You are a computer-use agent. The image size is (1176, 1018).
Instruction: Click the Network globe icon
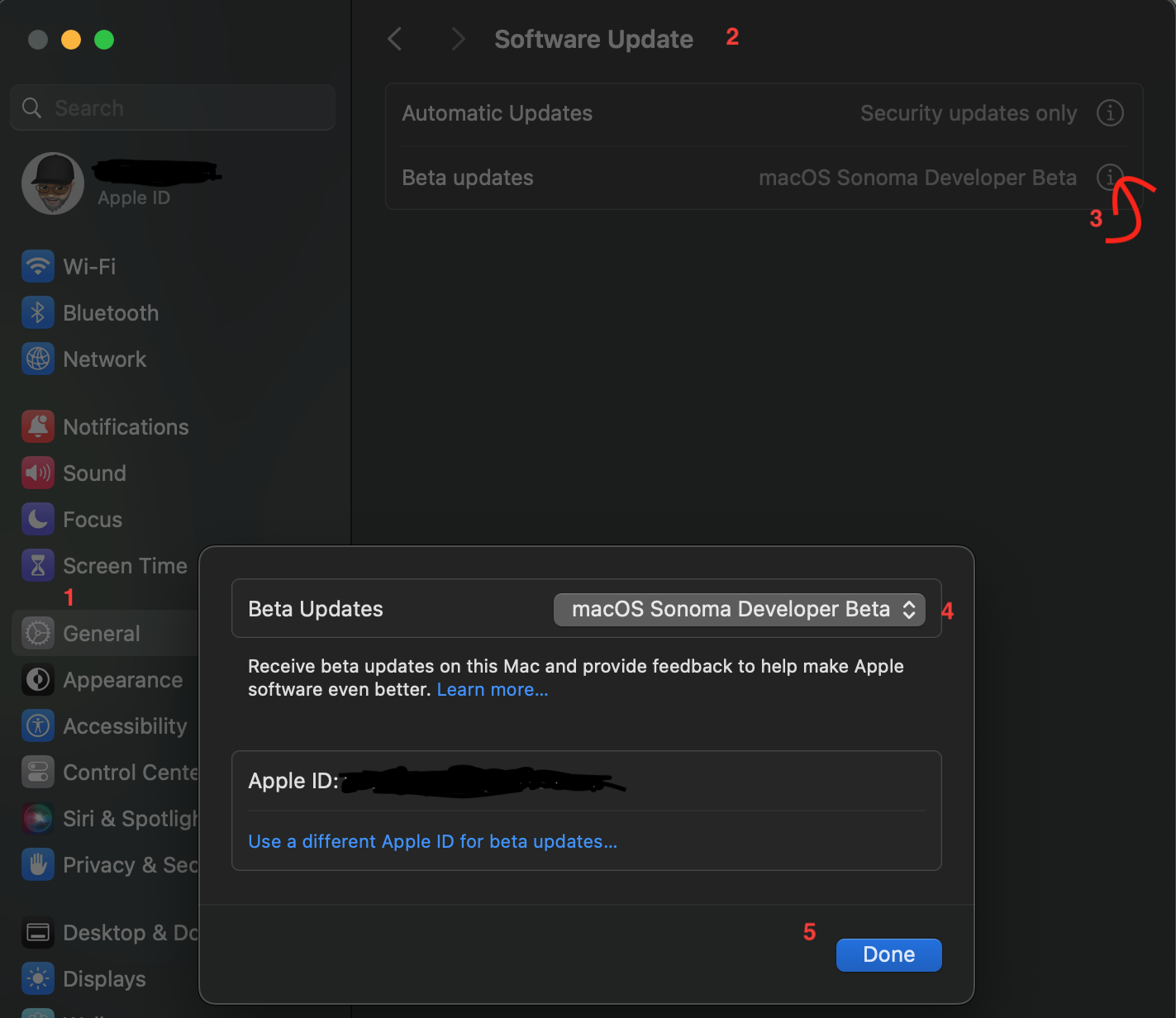point(38,359)
